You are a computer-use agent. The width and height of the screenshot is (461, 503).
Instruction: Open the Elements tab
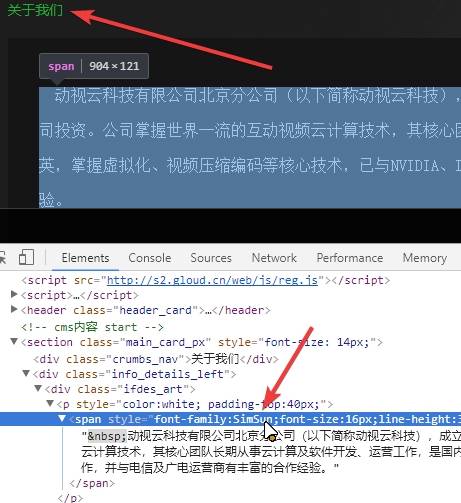tap(85, 258)
